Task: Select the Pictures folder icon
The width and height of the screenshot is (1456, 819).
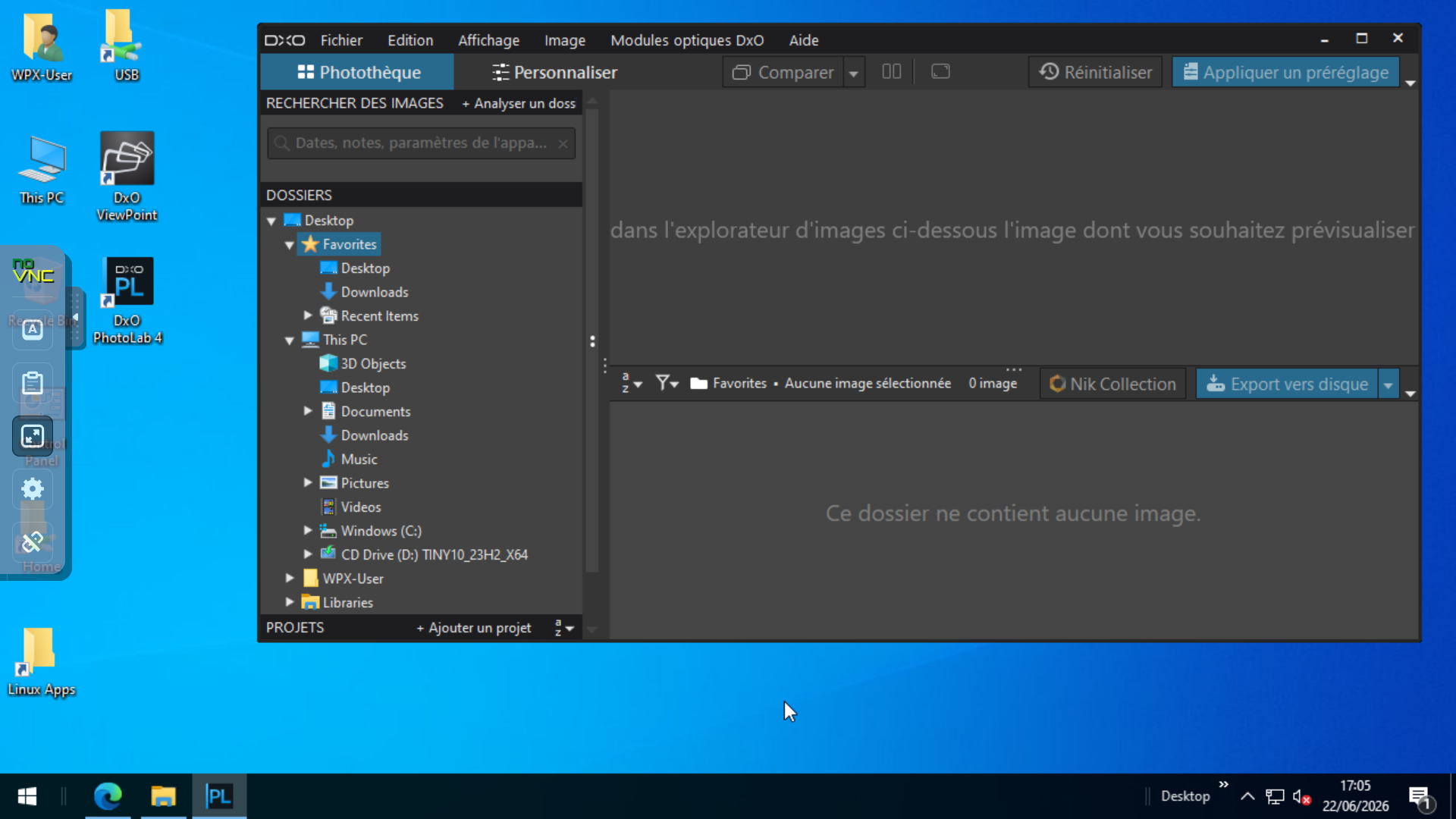Action: (x=328, y=483)
